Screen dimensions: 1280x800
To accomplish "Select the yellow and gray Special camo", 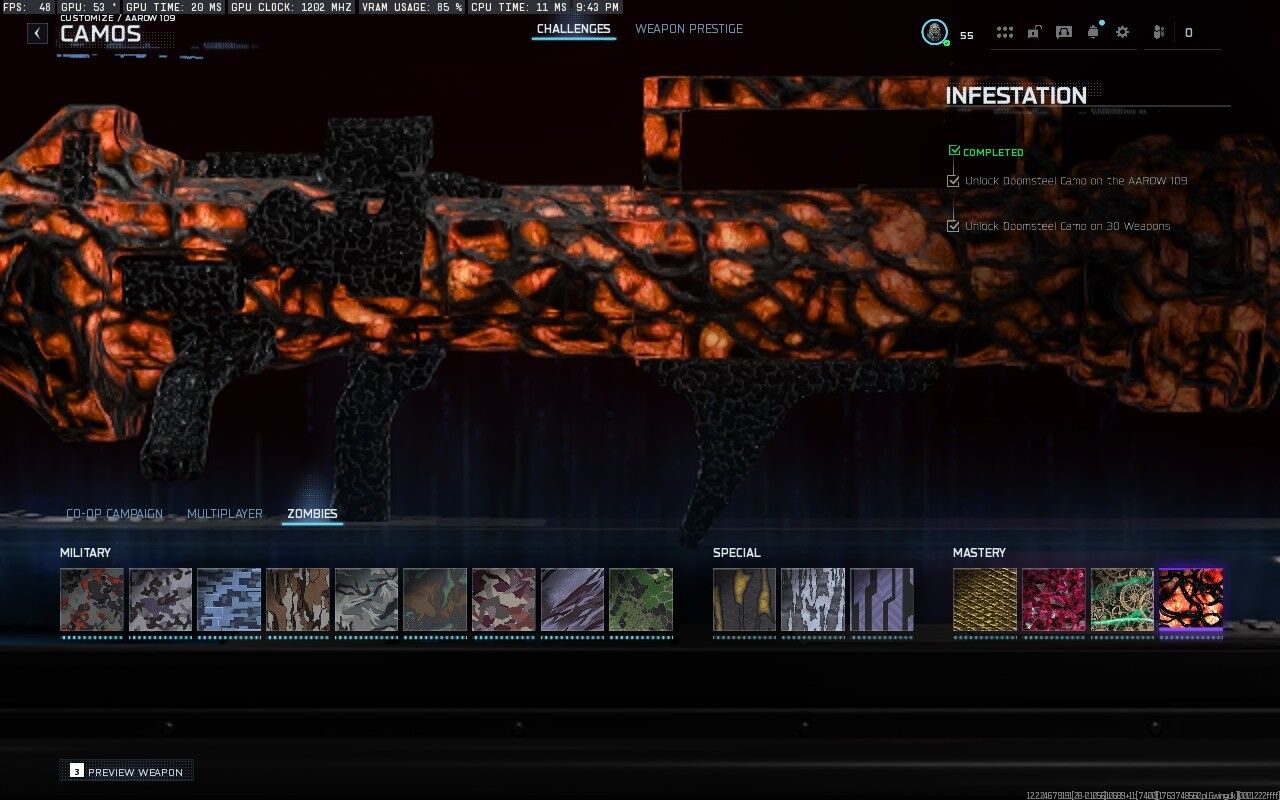I will pyautogui.click(x=745, y=600).
